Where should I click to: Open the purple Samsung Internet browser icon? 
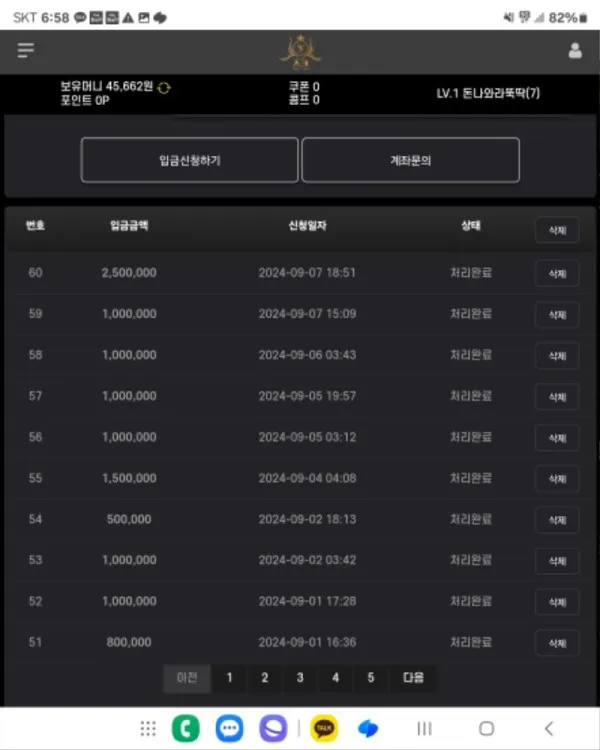(x=273, y=728)
